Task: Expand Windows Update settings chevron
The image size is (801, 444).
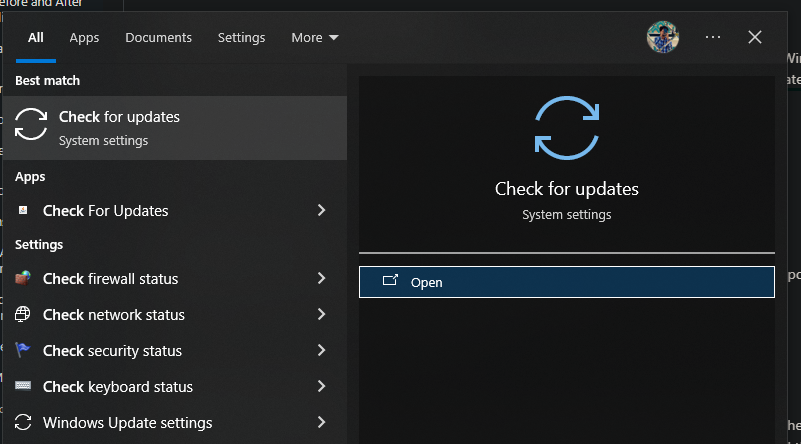Action: 321,423
